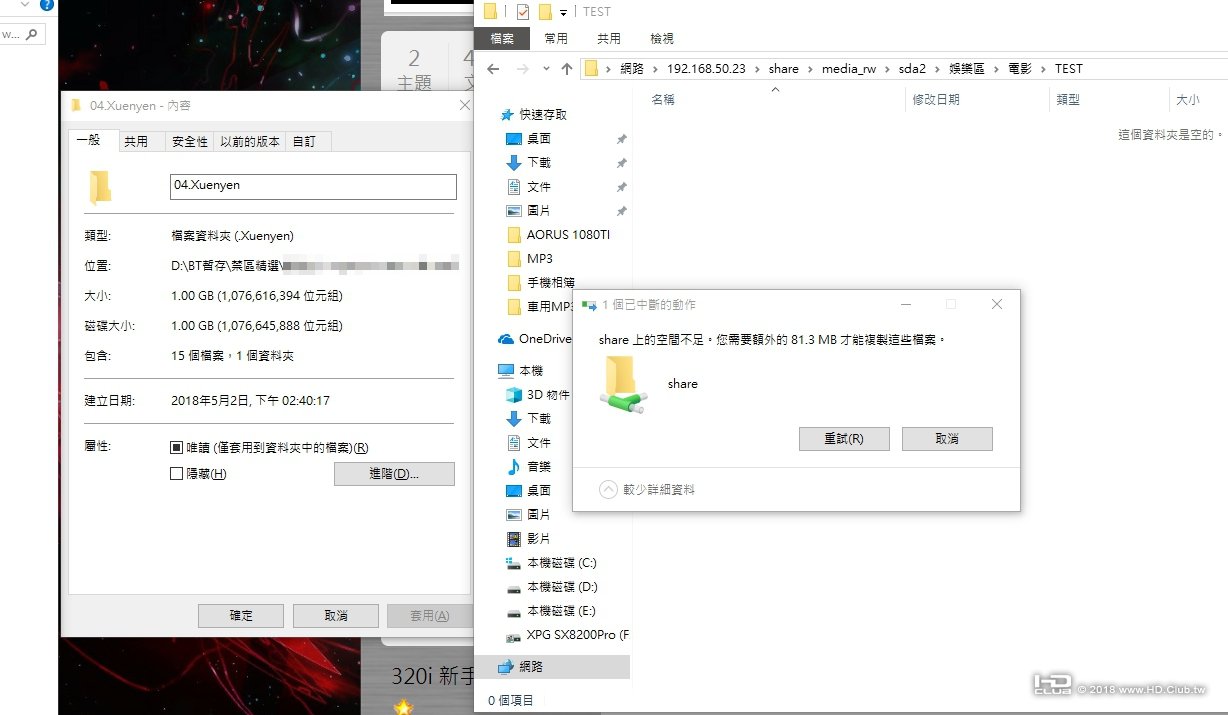
Task: Open 圖片 under quick access
Action: click(x=539, y=211)
